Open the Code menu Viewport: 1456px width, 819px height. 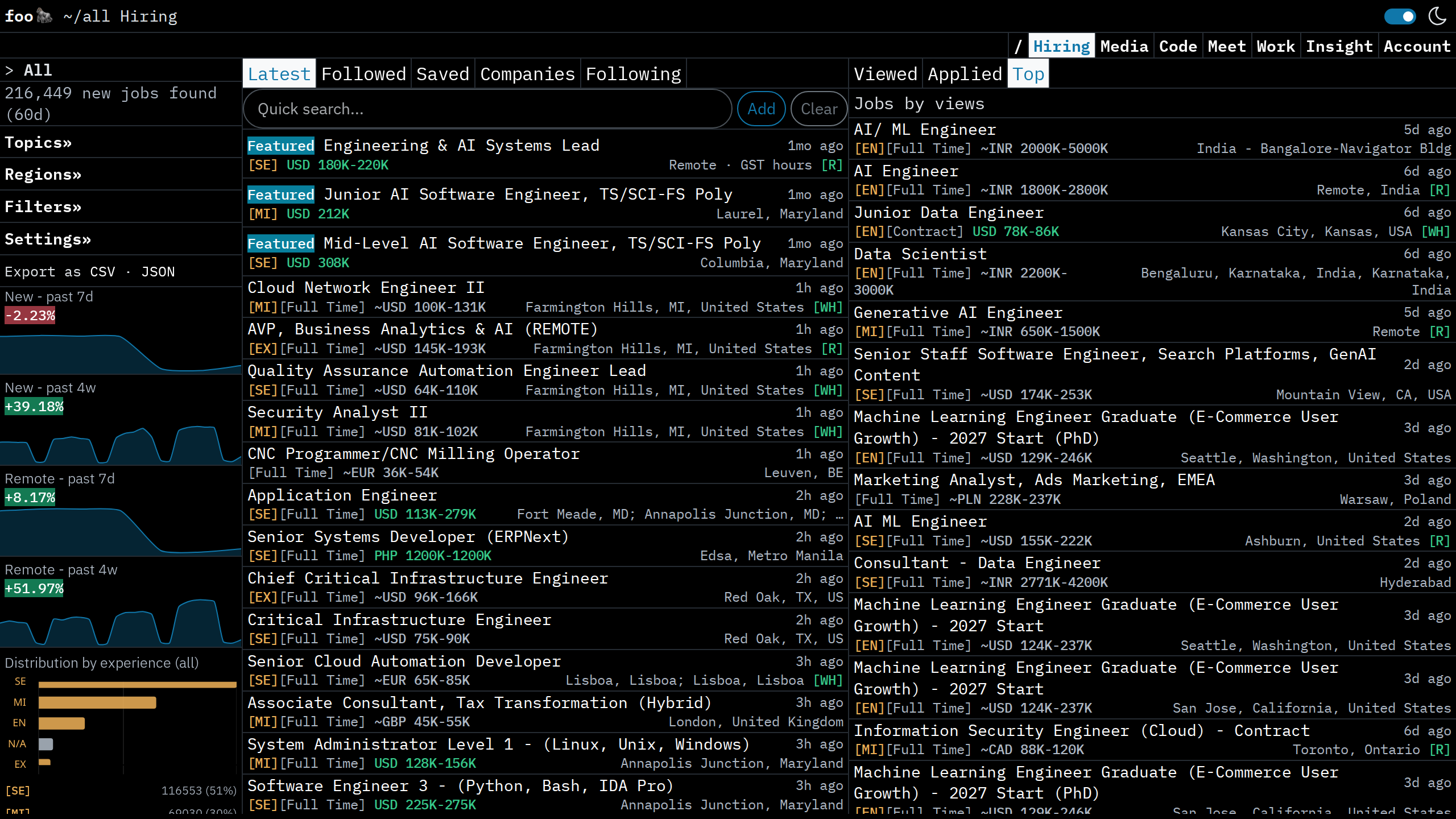click(x=1178, y=46)
